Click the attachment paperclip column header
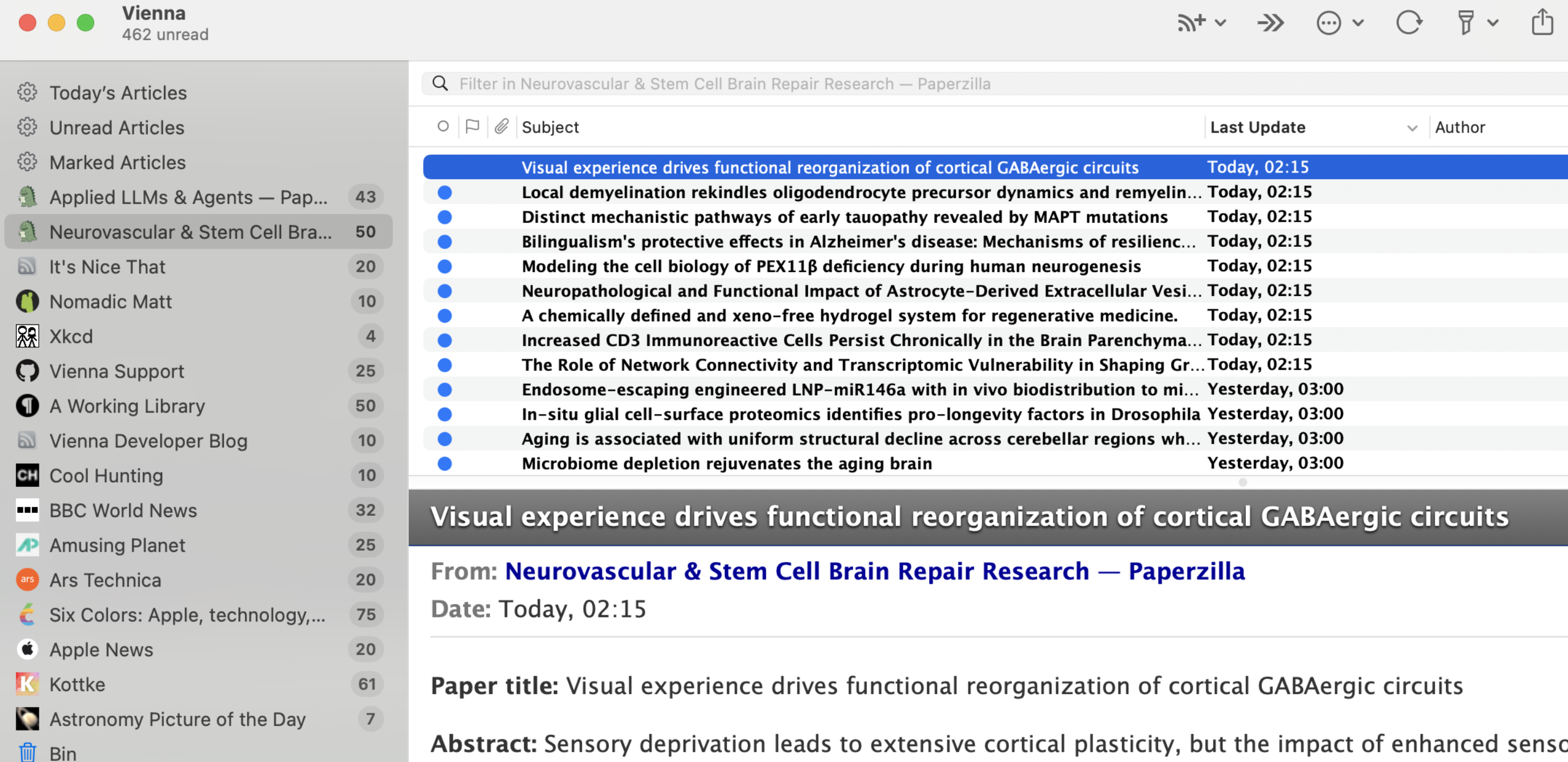 point(501,126)
